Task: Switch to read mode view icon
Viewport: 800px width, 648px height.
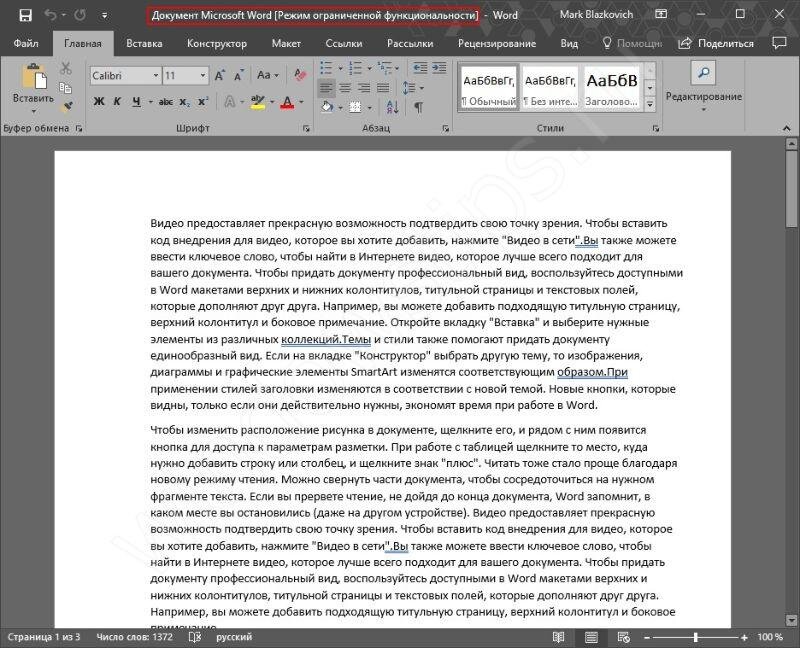Action: tap(559, 637)
